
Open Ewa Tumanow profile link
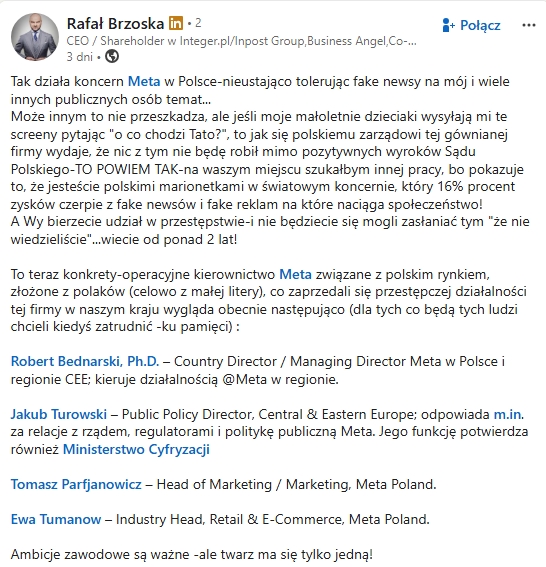56,519
